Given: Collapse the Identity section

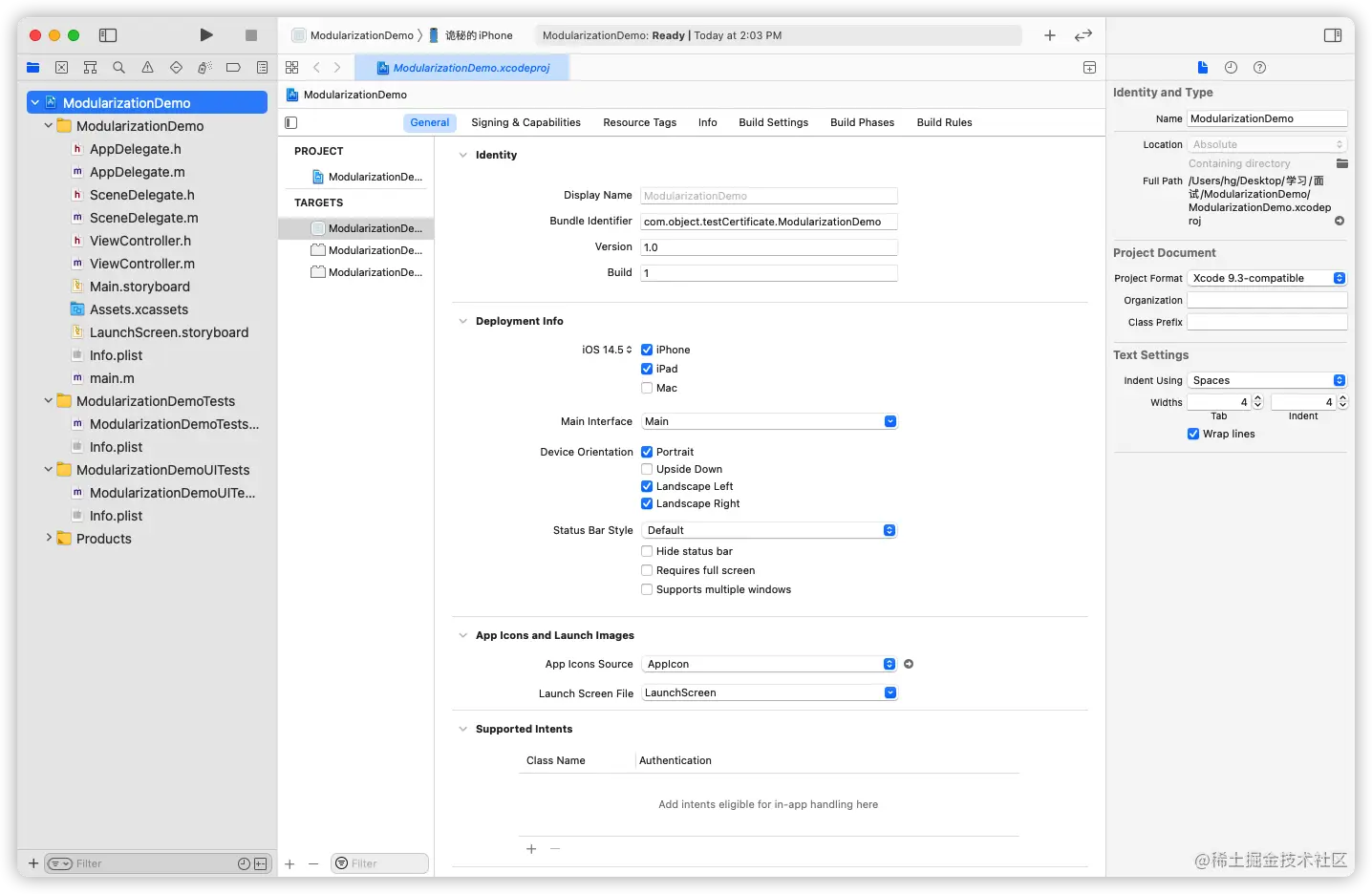Looking at the screenshot, I should (463, 155).
